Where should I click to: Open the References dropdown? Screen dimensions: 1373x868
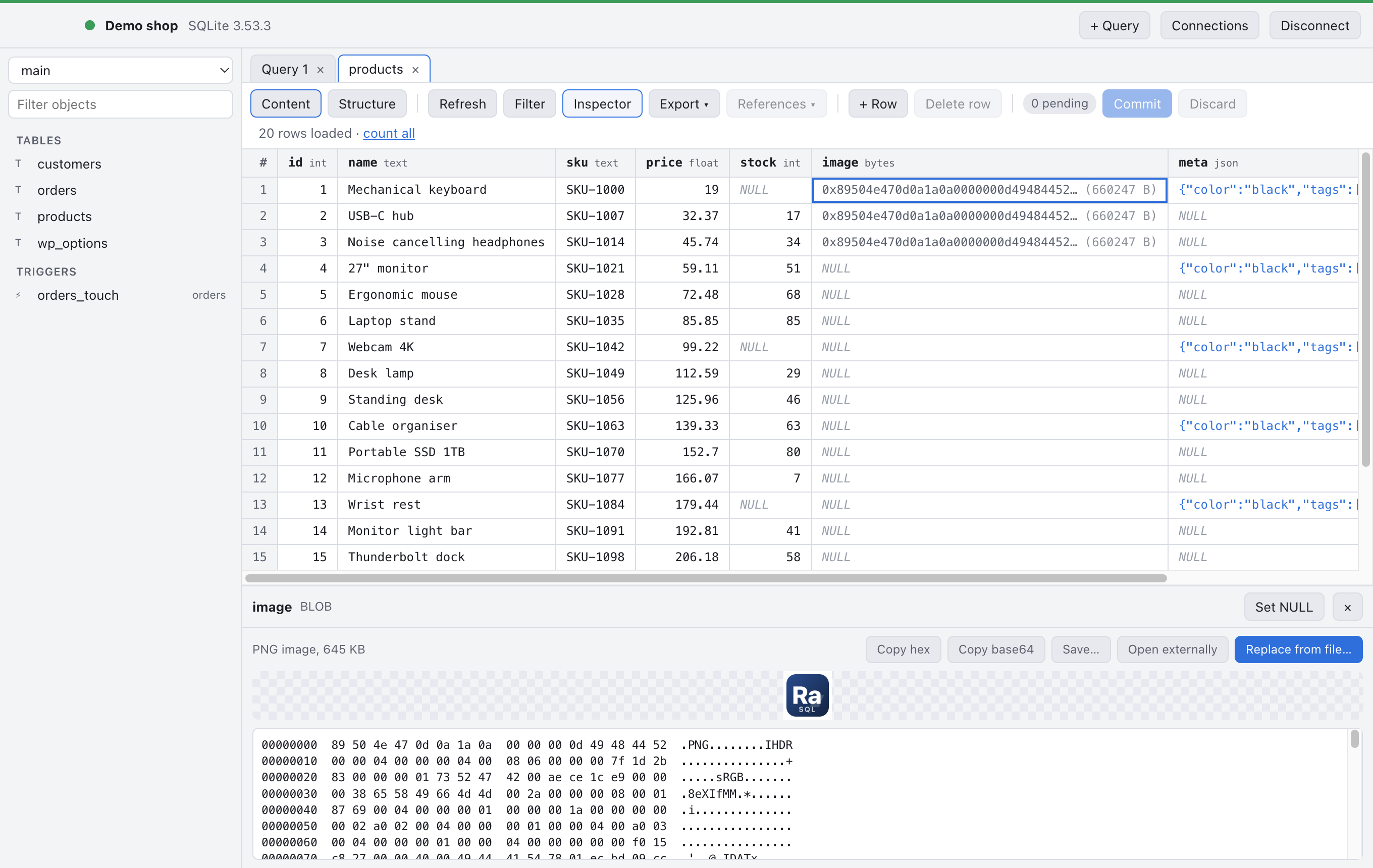pyautogui.click(x=776, y=104)
